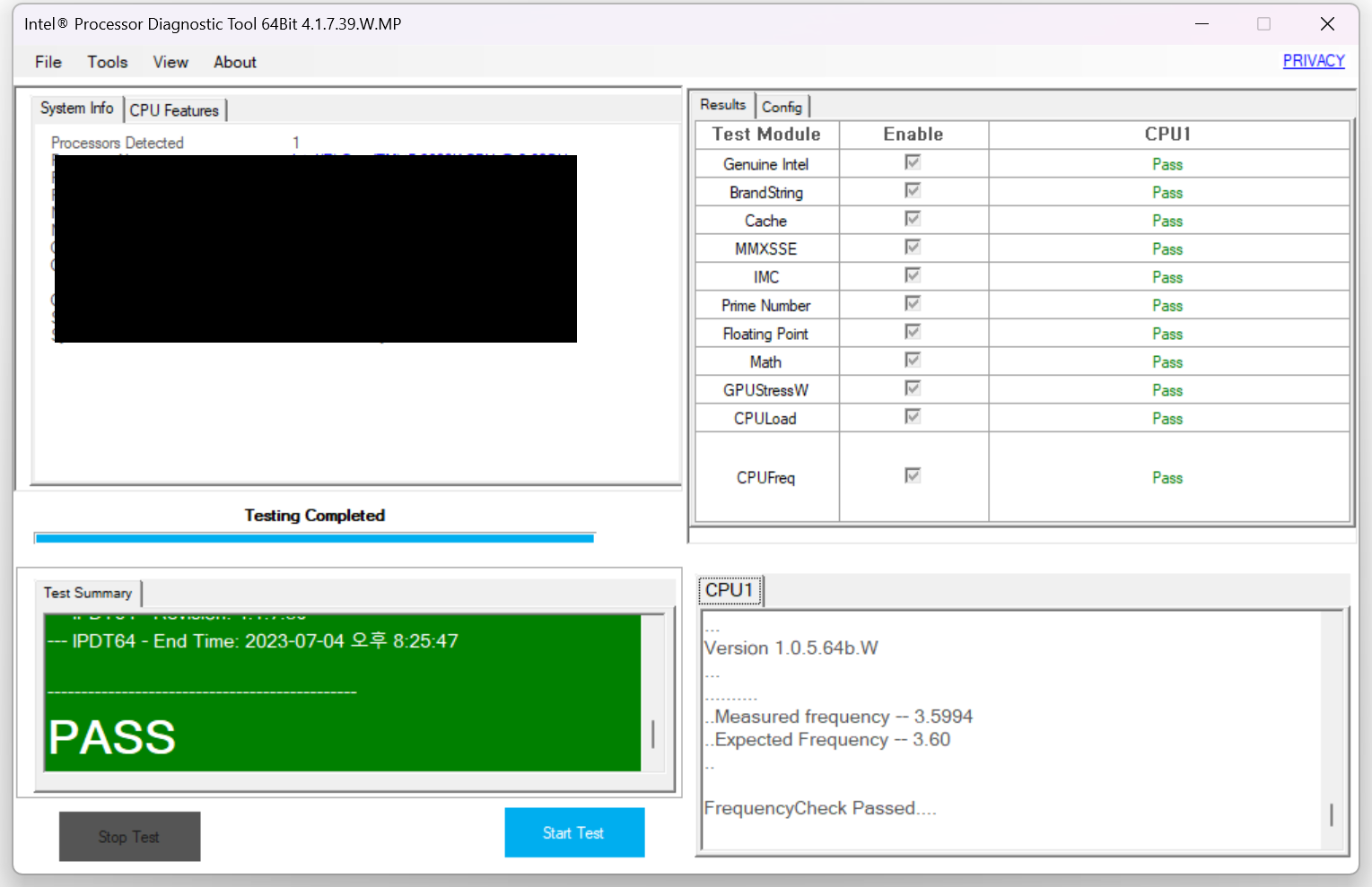Image resolution: width=1372 pixels, height=887 pixels.
Task: Click the large PASS summary text
Action: coord(112,738)
